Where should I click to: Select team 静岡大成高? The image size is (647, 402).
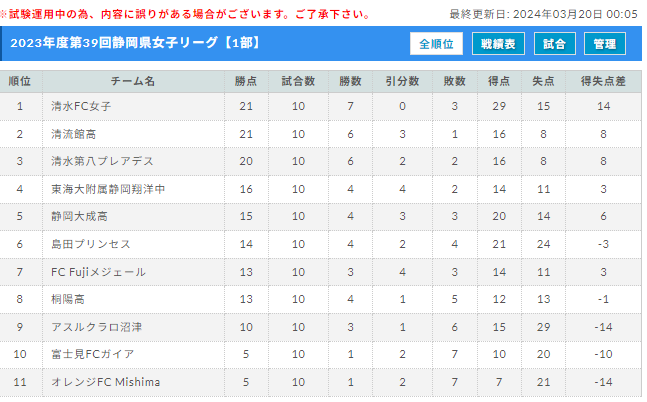tap(79, 216)
